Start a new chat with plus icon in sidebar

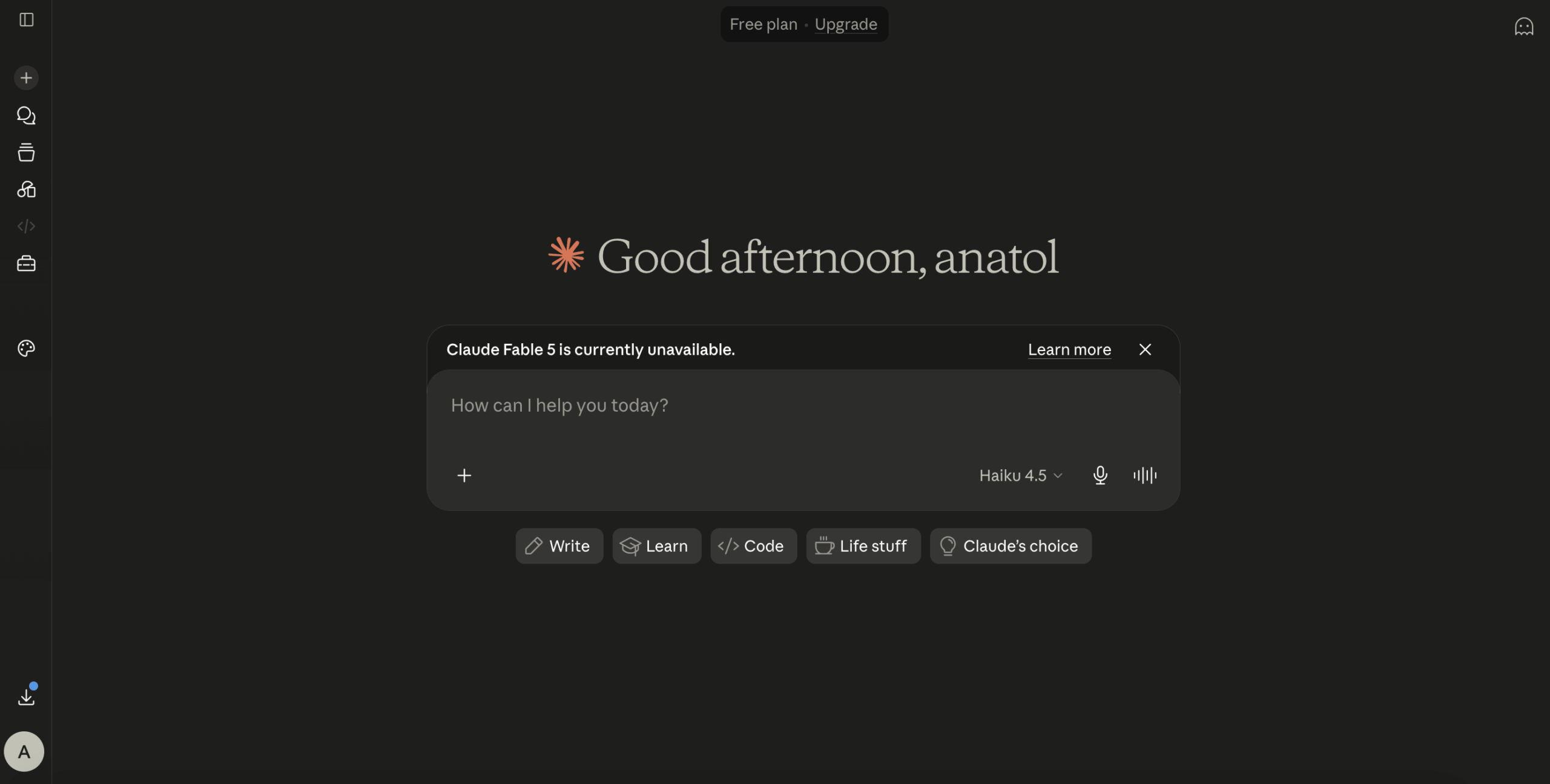26,78
